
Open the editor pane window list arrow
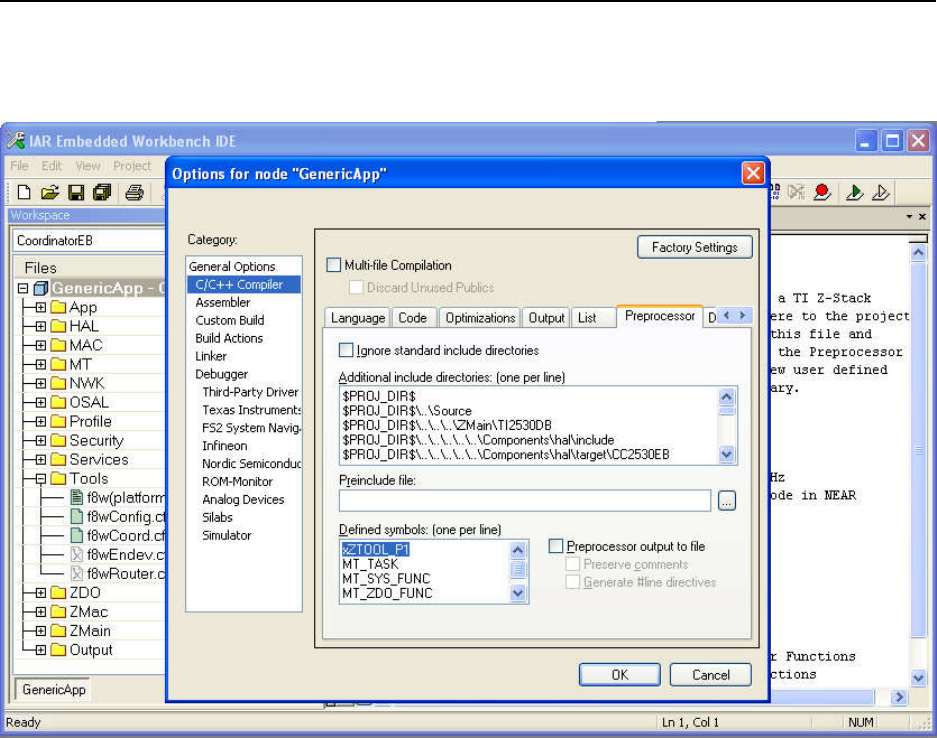(x=909, y=216)
